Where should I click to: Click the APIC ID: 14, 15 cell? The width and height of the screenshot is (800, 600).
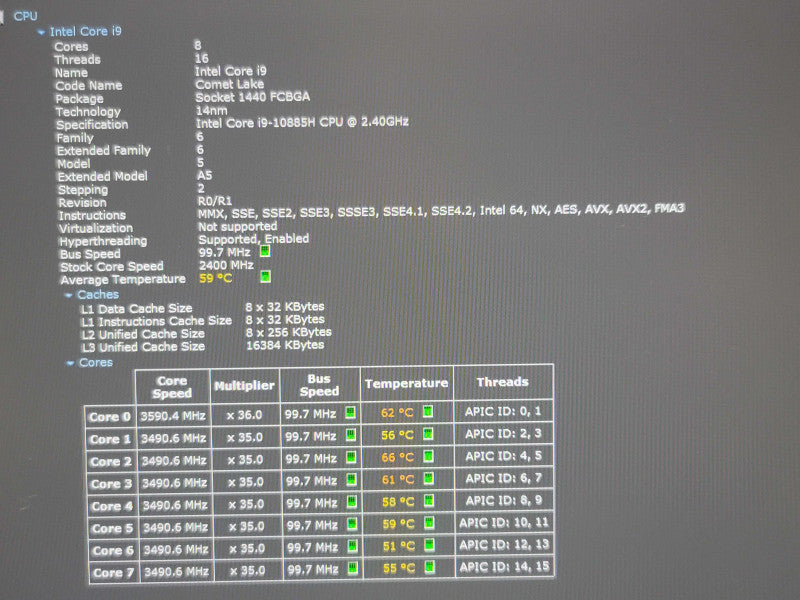(505, 567)
